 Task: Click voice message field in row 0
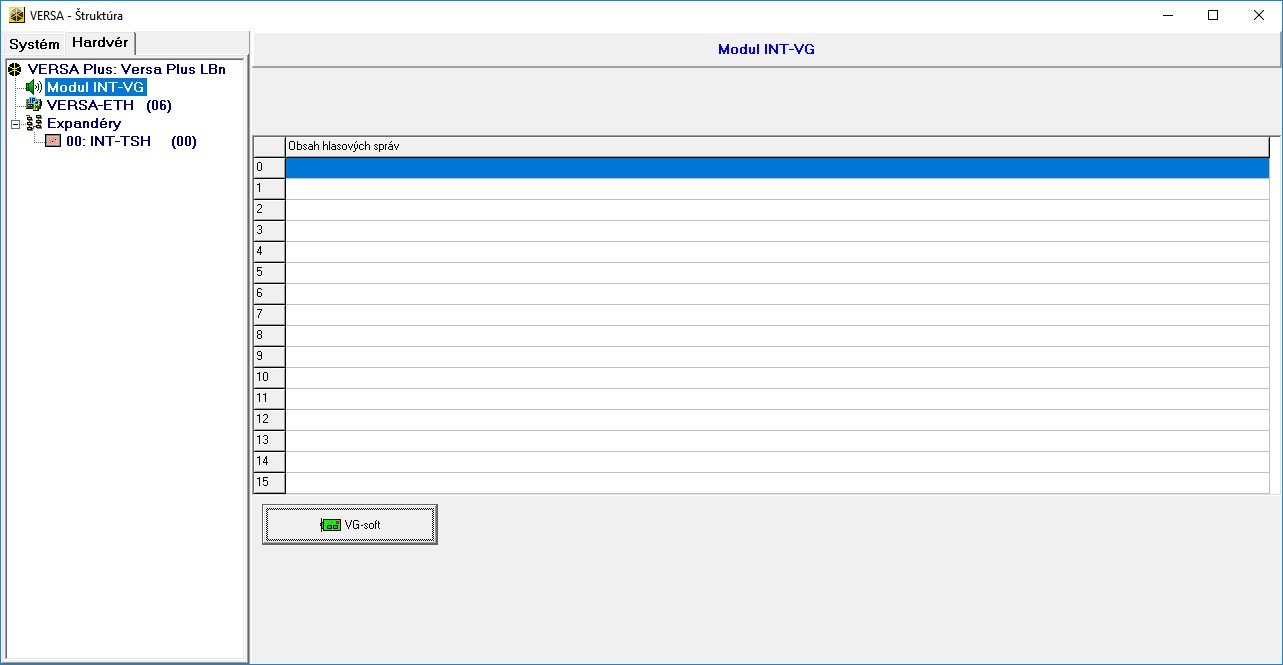pyautogui.click(x=776, y=168)
